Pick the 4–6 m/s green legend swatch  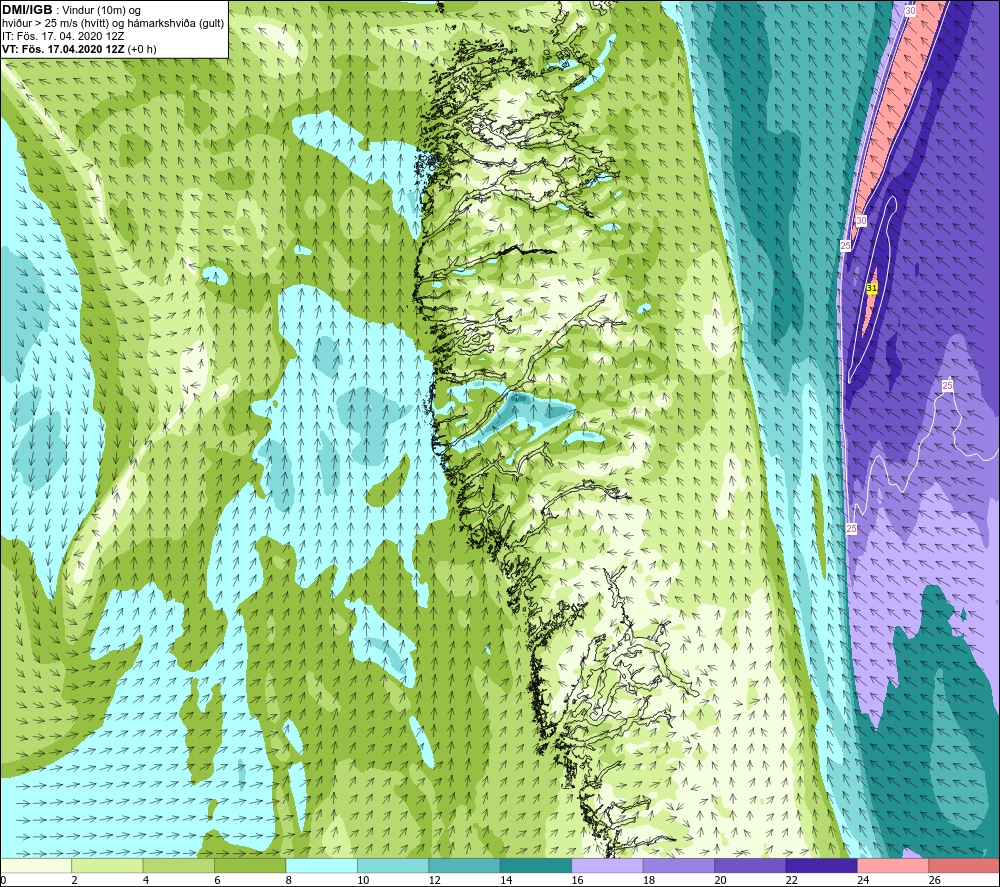pos(179,865)
